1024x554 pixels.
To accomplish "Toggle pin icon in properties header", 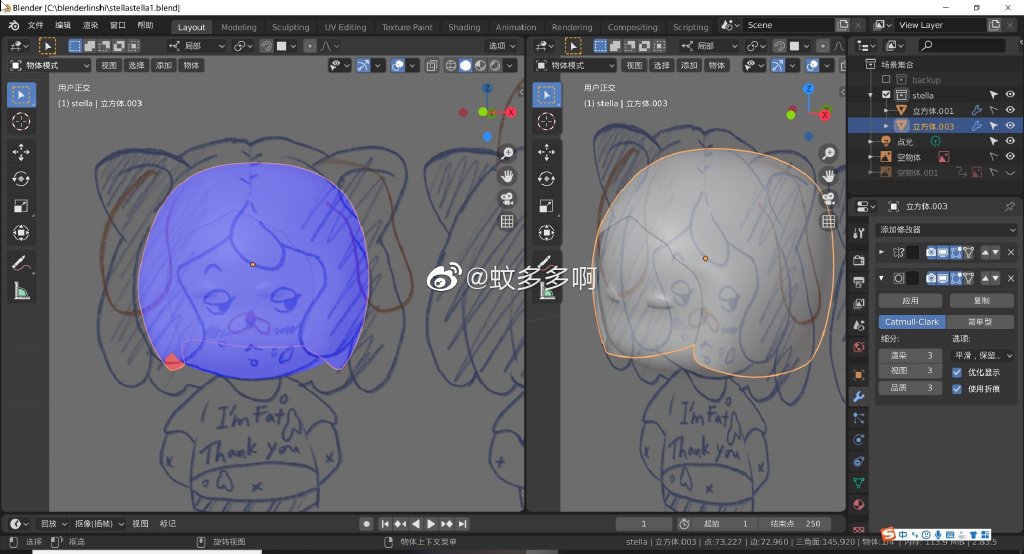I will (x=1010, y=206).
